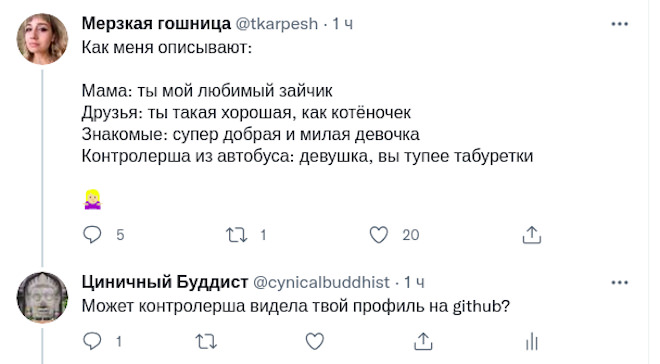Reply to the Мерзкая гошница tweet
The height and width of the screenshot is (364, 660).
click(92, 235)
